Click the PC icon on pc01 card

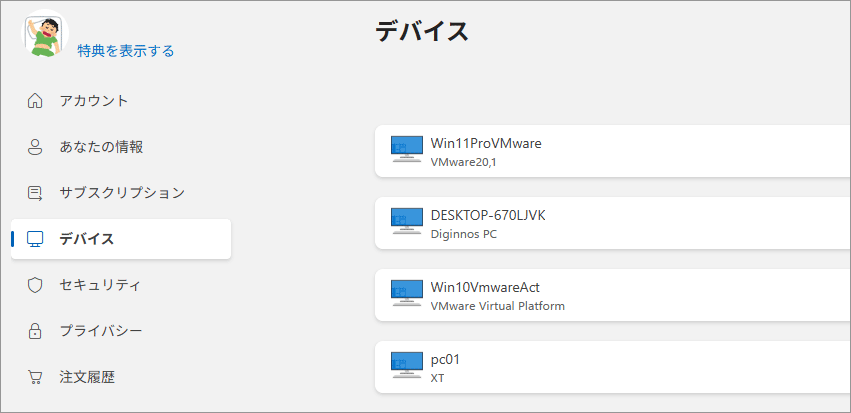(406, 367)
